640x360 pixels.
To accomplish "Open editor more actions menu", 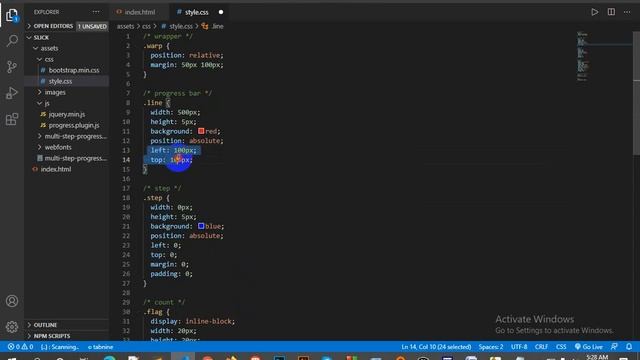I will pyautogui.click(x=627, y=12).
